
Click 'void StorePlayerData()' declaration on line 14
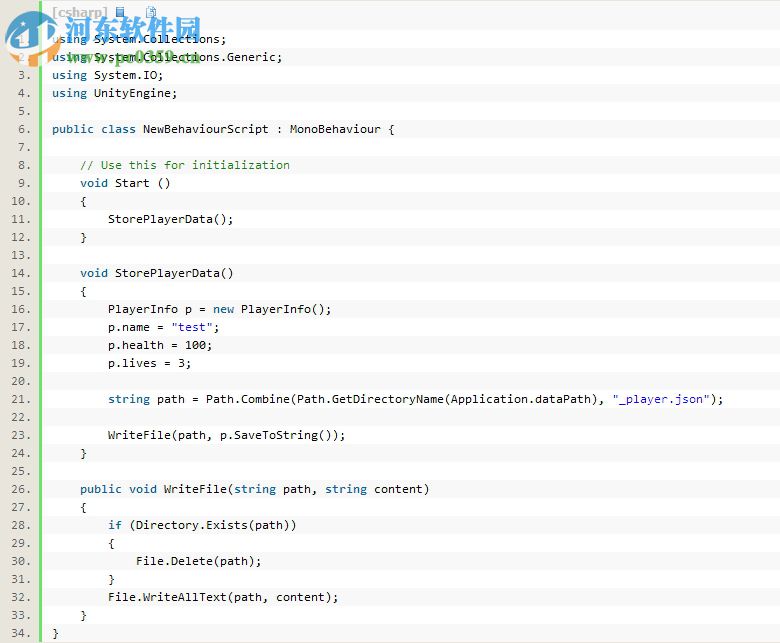(x=156, y=273)
